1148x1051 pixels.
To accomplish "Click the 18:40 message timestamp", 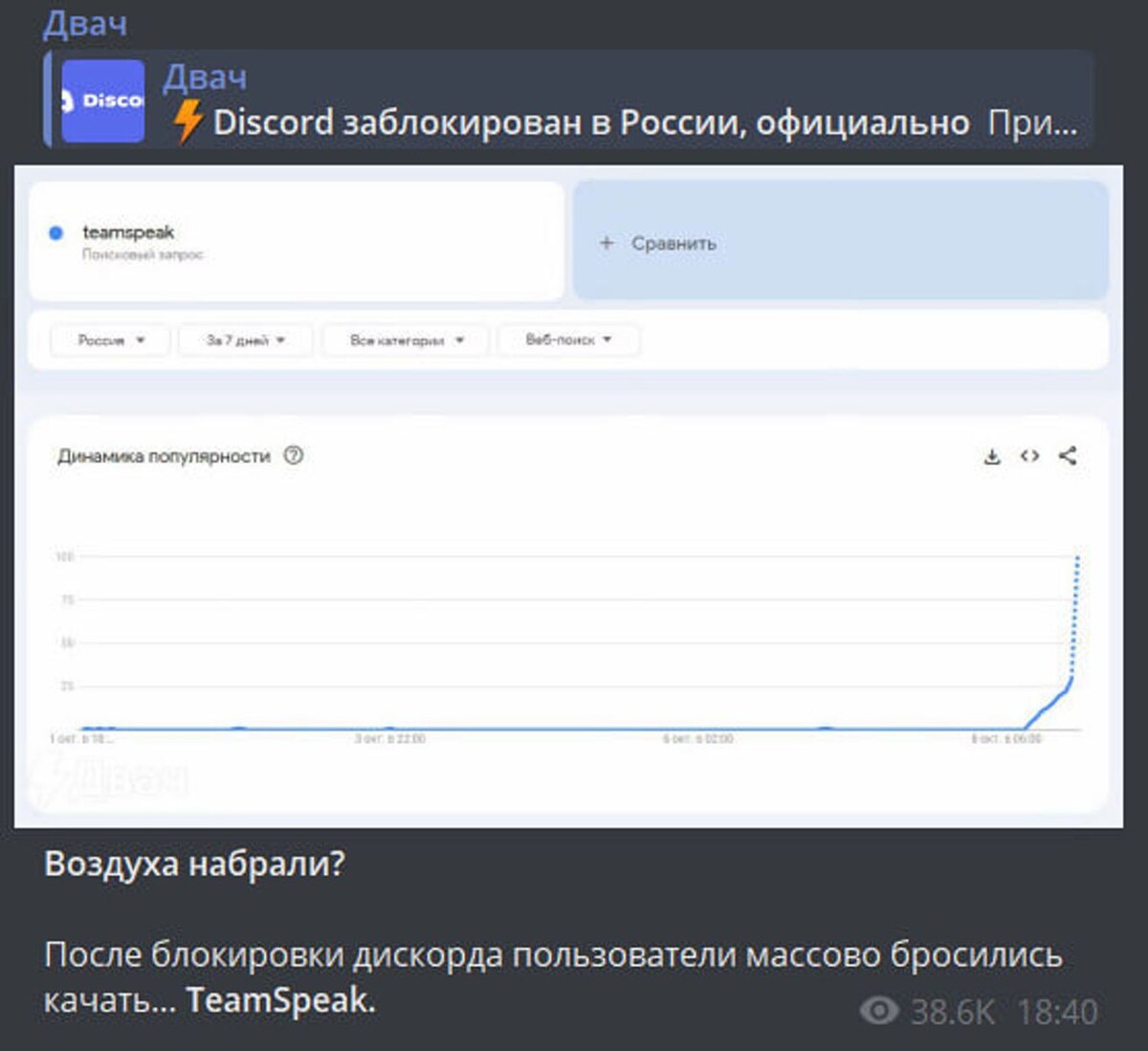I will click(x=1057, y=1012).
